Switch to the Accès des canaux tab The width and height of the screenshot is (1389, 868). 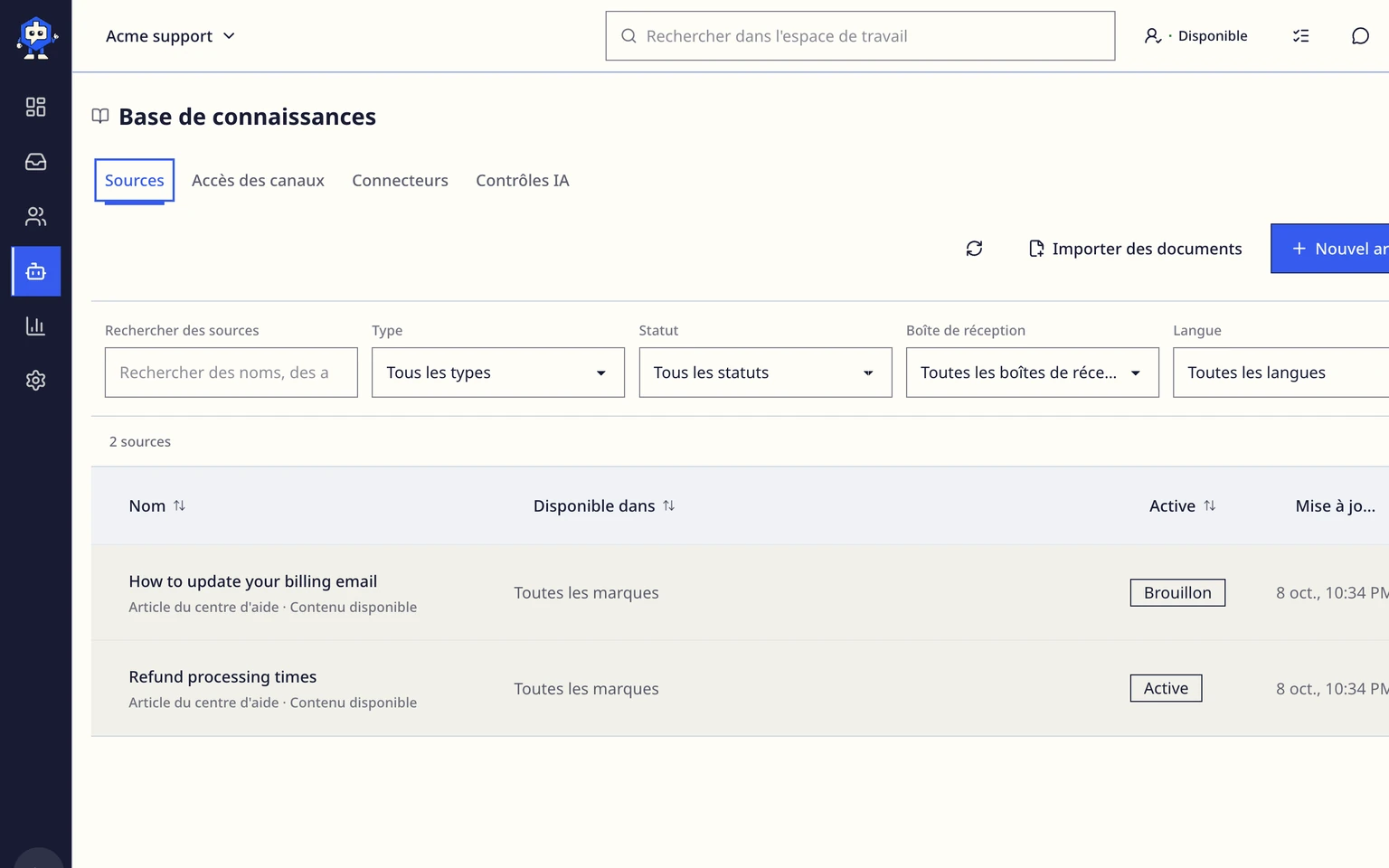[x=258, y=181]
